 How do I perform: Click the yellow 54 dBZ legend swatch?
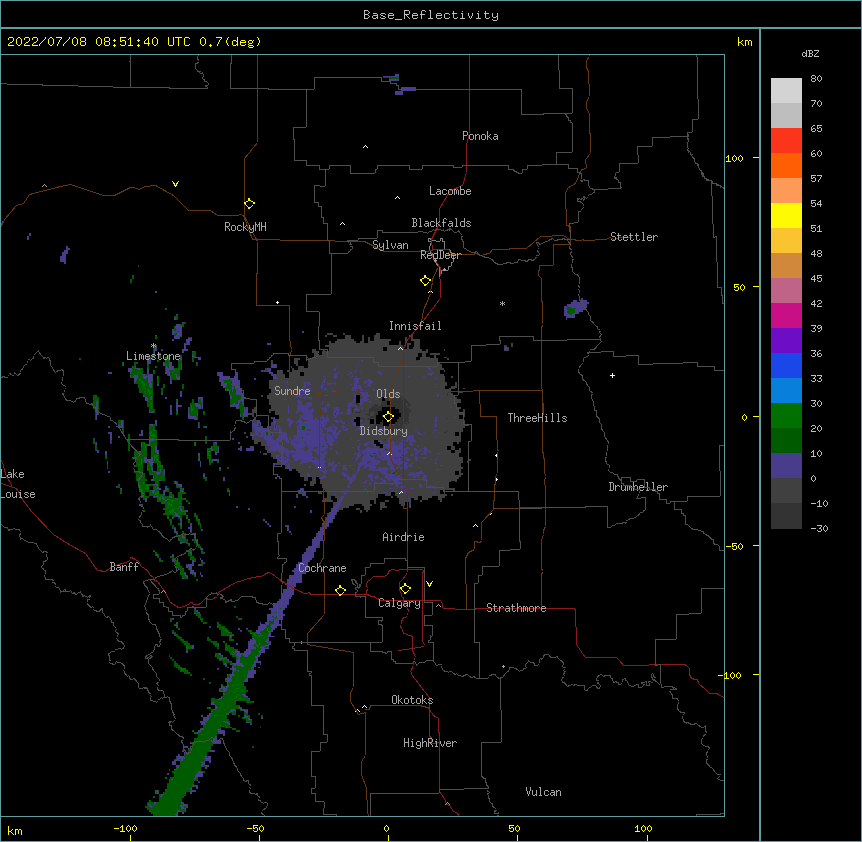click(786, 215)
